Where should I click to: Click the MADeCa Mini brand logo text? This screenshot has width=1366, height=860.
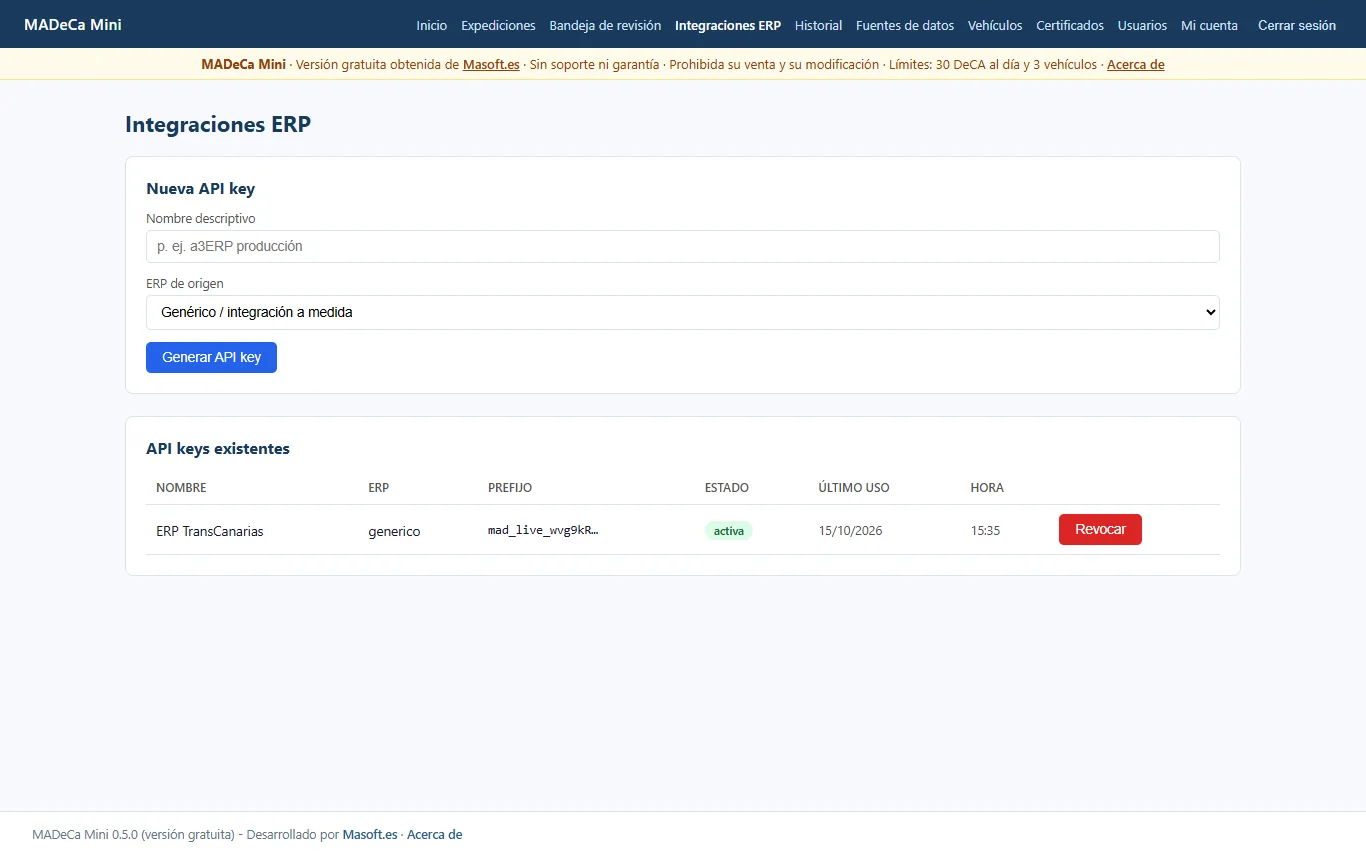(73, 24)
